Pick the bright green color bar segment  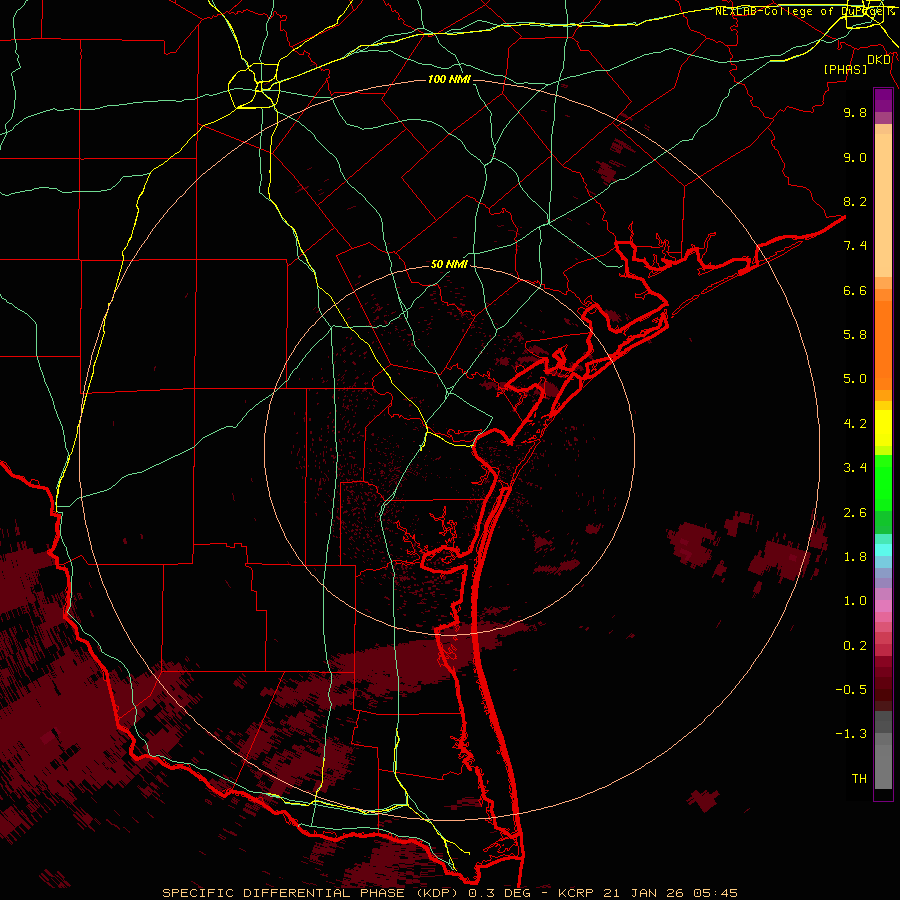tap(883, 483)
